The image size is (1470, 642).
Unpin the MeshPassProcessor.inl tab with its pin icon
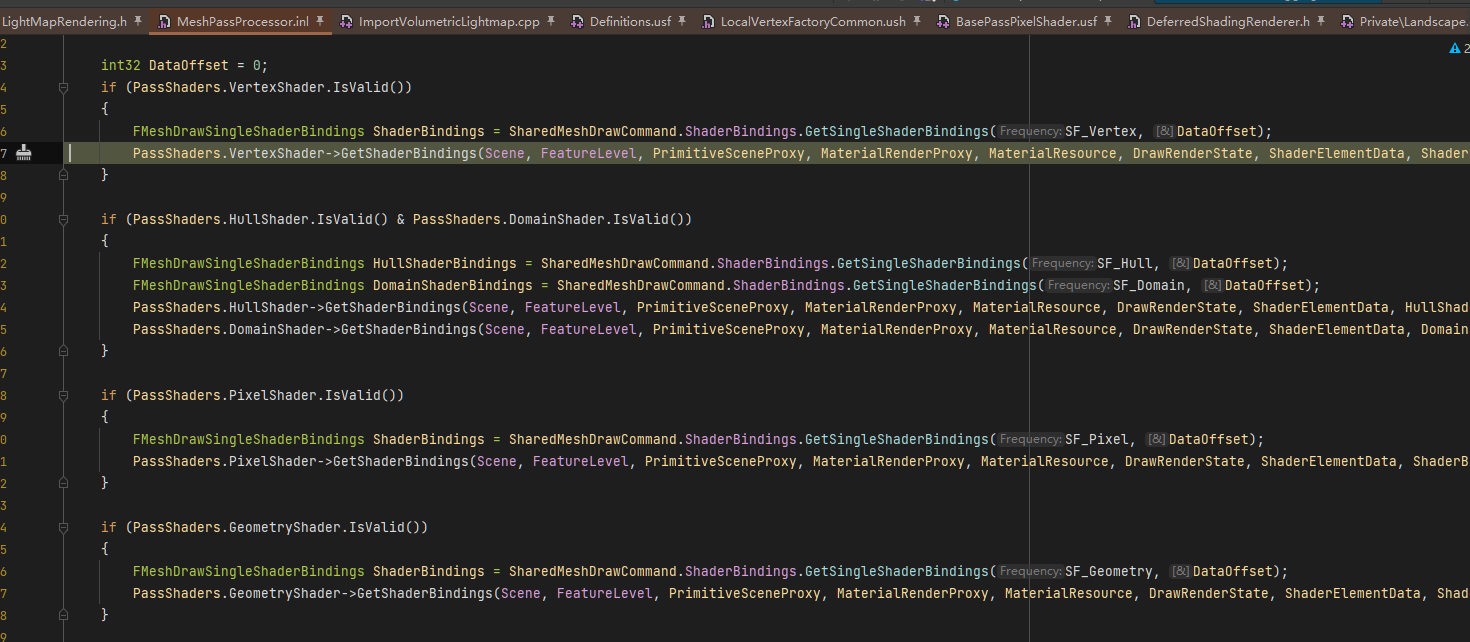click(318, 21)
